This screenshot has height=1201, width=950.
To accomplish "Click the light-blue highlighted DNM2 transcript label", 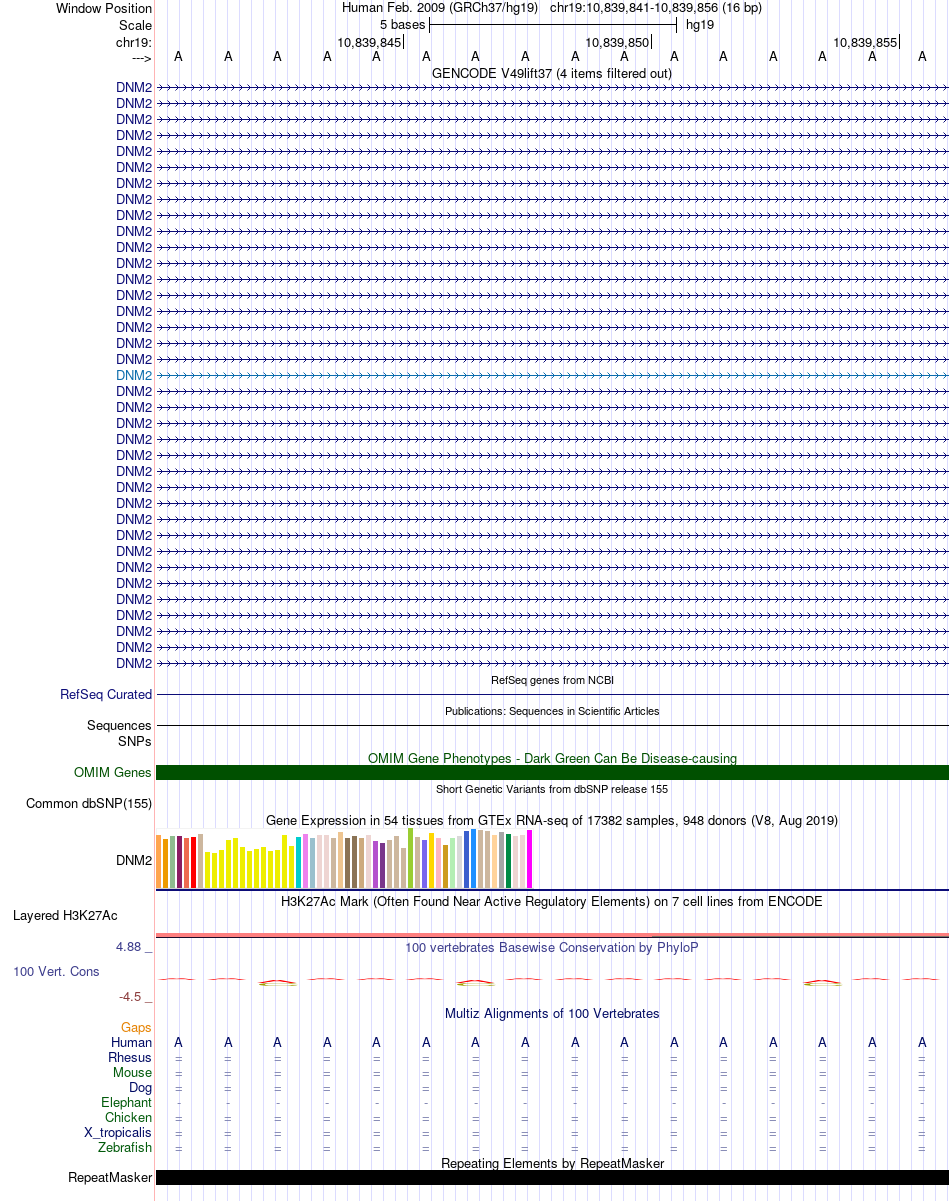I will coord(134,375).
